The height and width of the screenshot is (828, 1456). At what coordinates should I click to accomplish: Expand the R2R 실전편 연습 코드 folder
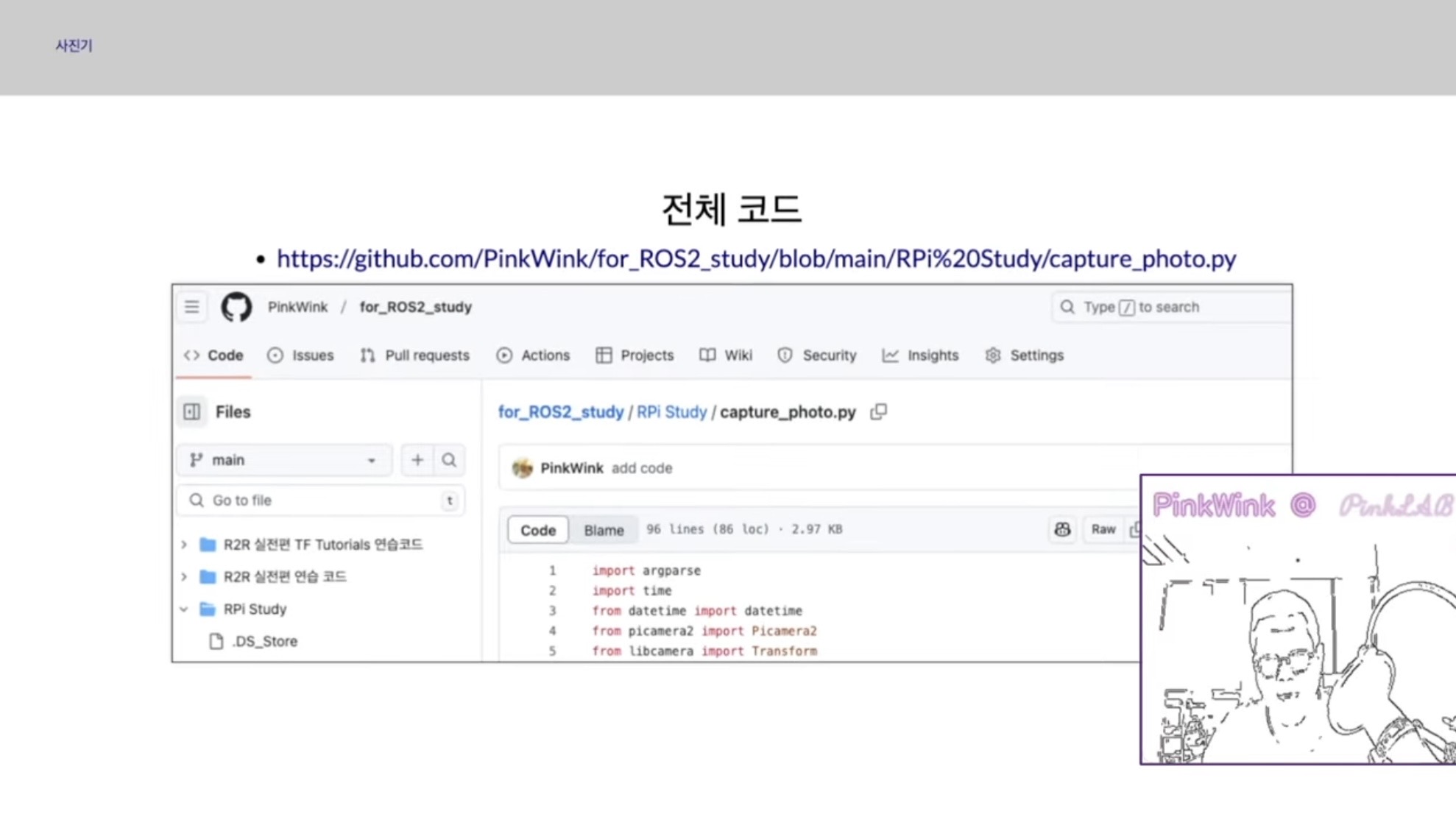pos(184,576)
